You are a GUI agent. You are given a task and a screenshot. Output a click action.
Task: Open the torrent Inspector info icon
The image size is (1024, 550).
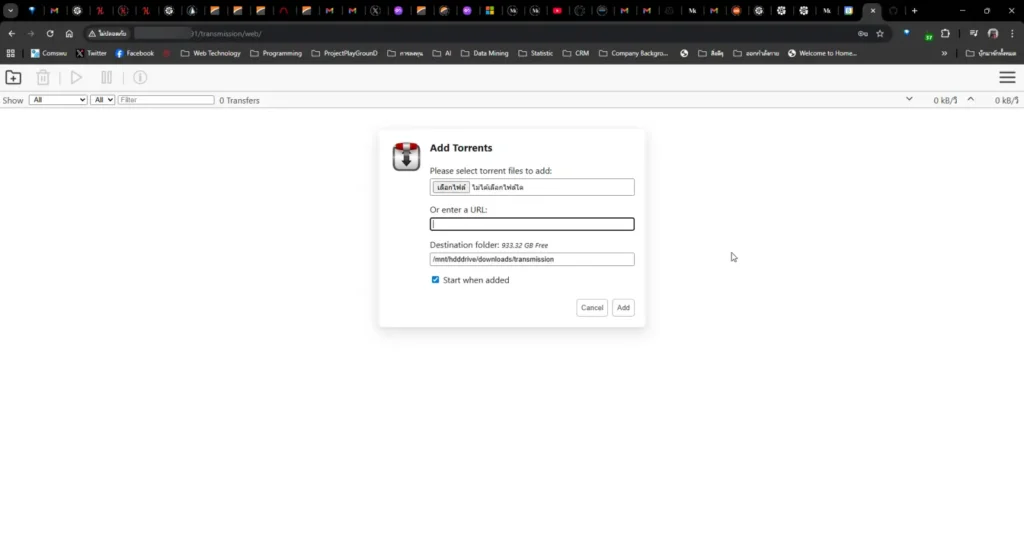point(140,77)
